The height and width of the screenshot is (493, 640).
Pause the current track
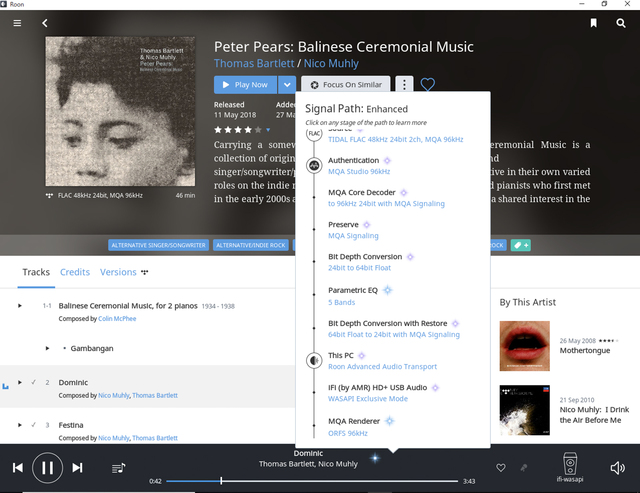pyautogui.click(x=47, y=467)
